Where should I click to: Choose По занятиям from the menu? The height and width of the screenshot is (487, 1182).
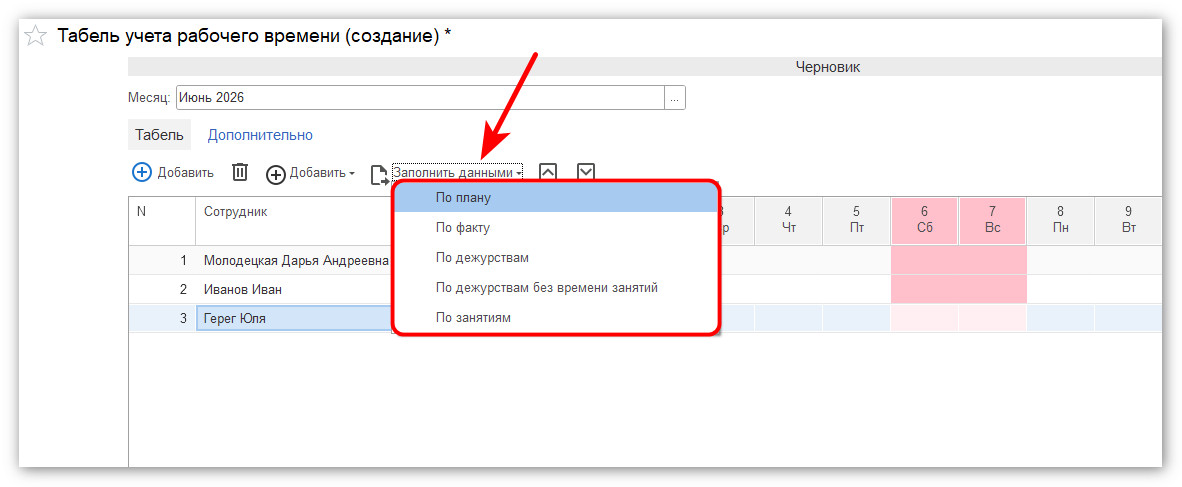pos(555,318)
